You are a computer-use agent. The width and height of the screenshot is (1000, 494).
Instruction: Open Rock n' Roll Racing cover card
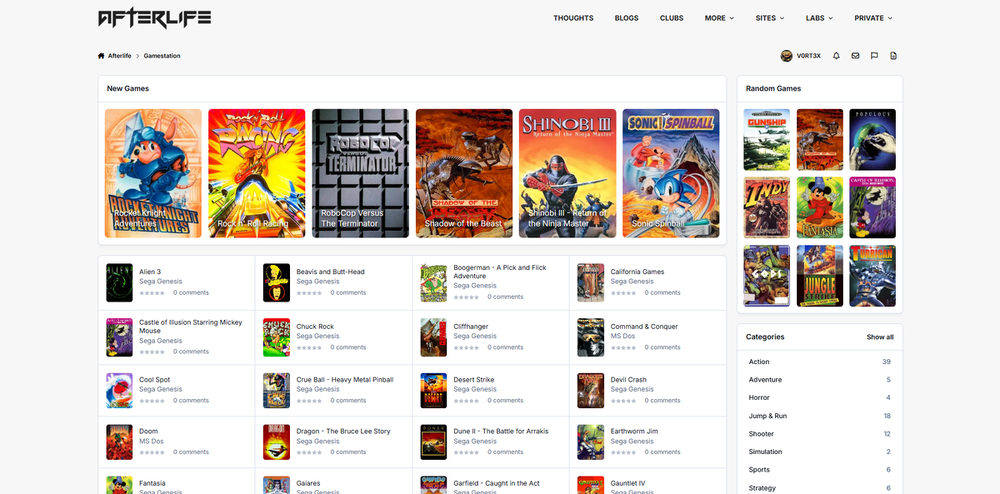click(256, 173)
